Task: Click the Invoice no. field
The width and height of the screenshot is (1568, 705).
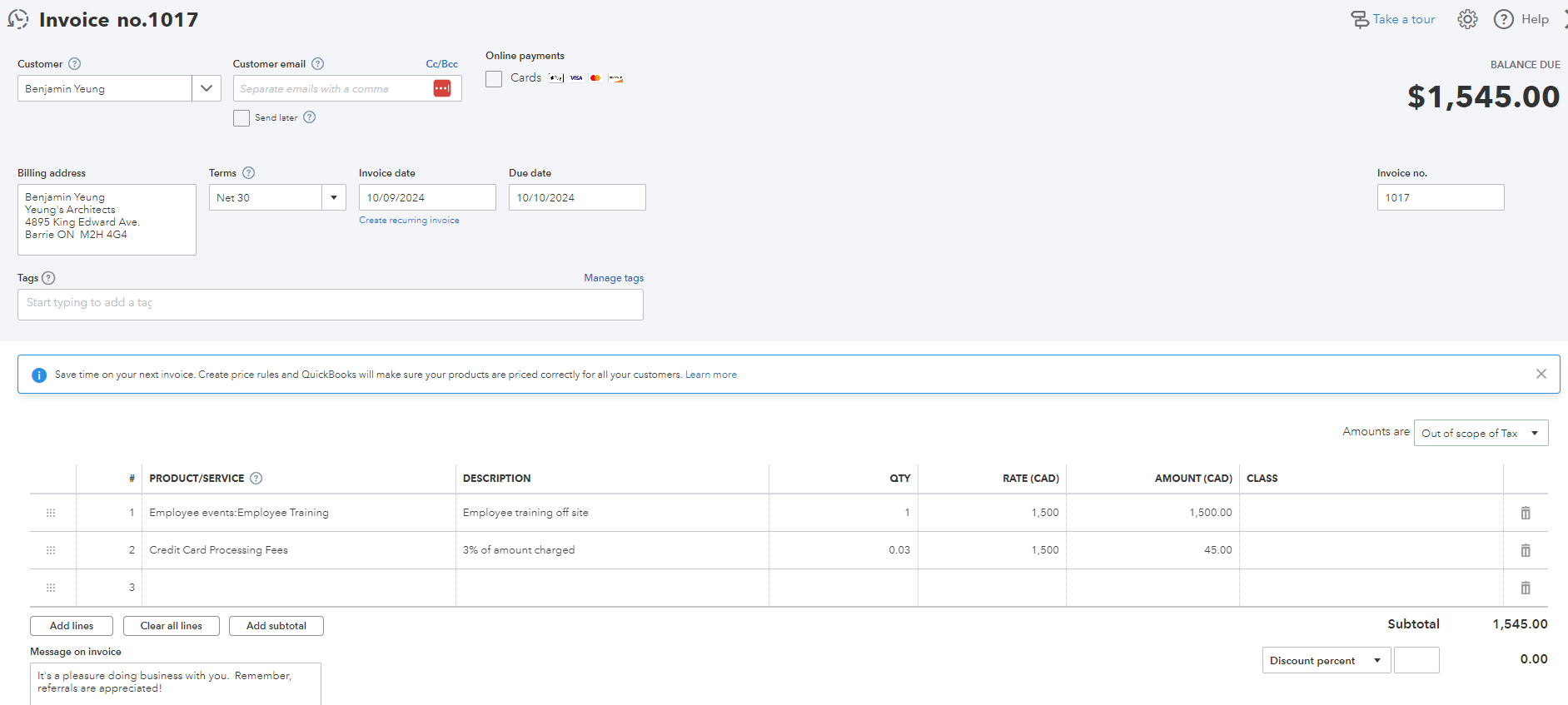Action: point(1441,197)
